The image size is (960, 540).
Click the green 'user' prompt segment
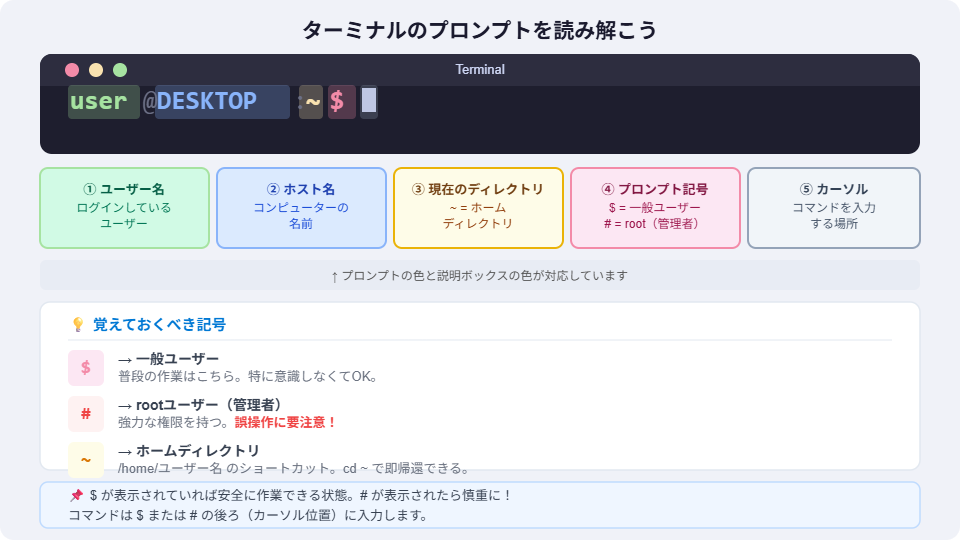[x=103, y=101]
